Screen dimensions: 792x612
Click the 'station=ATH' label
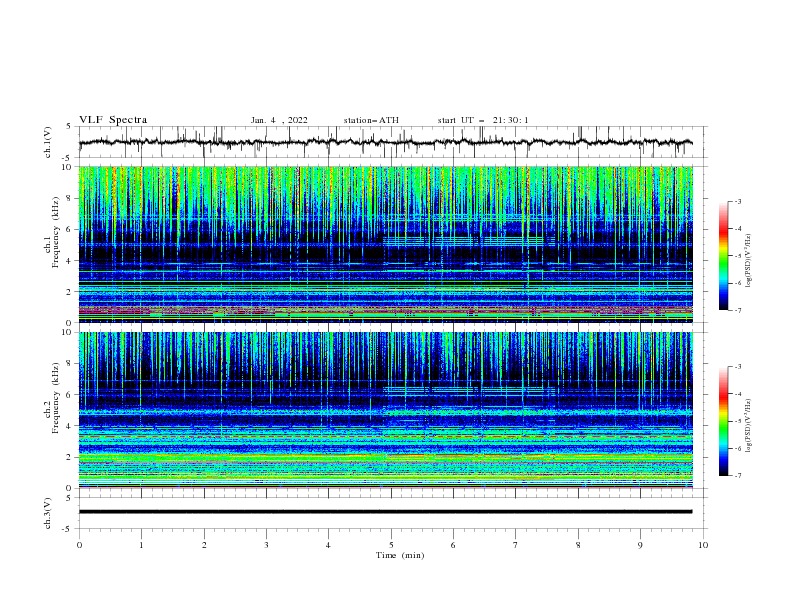coord(371,120)
